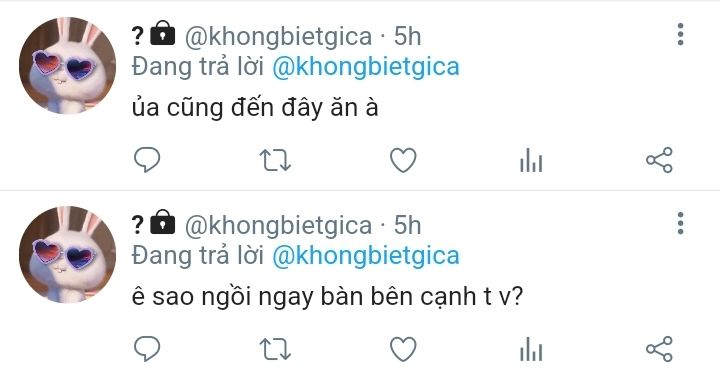The height and width of the screenshot is (377, 720).
Task: Share the "ê sao ngồi ngay bàn" tweet
Action: point(659,349)
